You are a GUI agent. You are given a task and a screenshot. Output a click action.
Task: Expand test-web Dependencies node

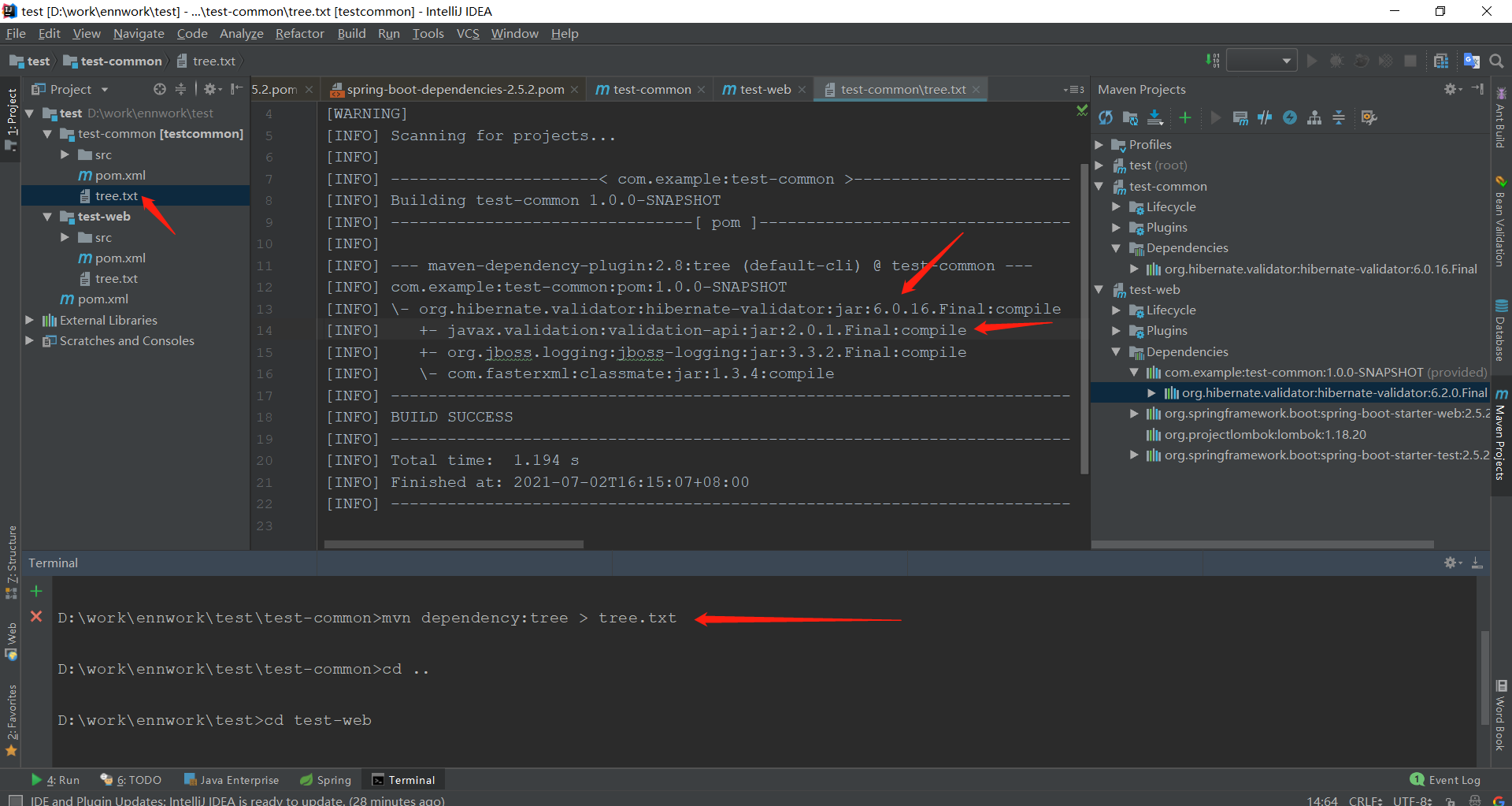pos(1115,351)
